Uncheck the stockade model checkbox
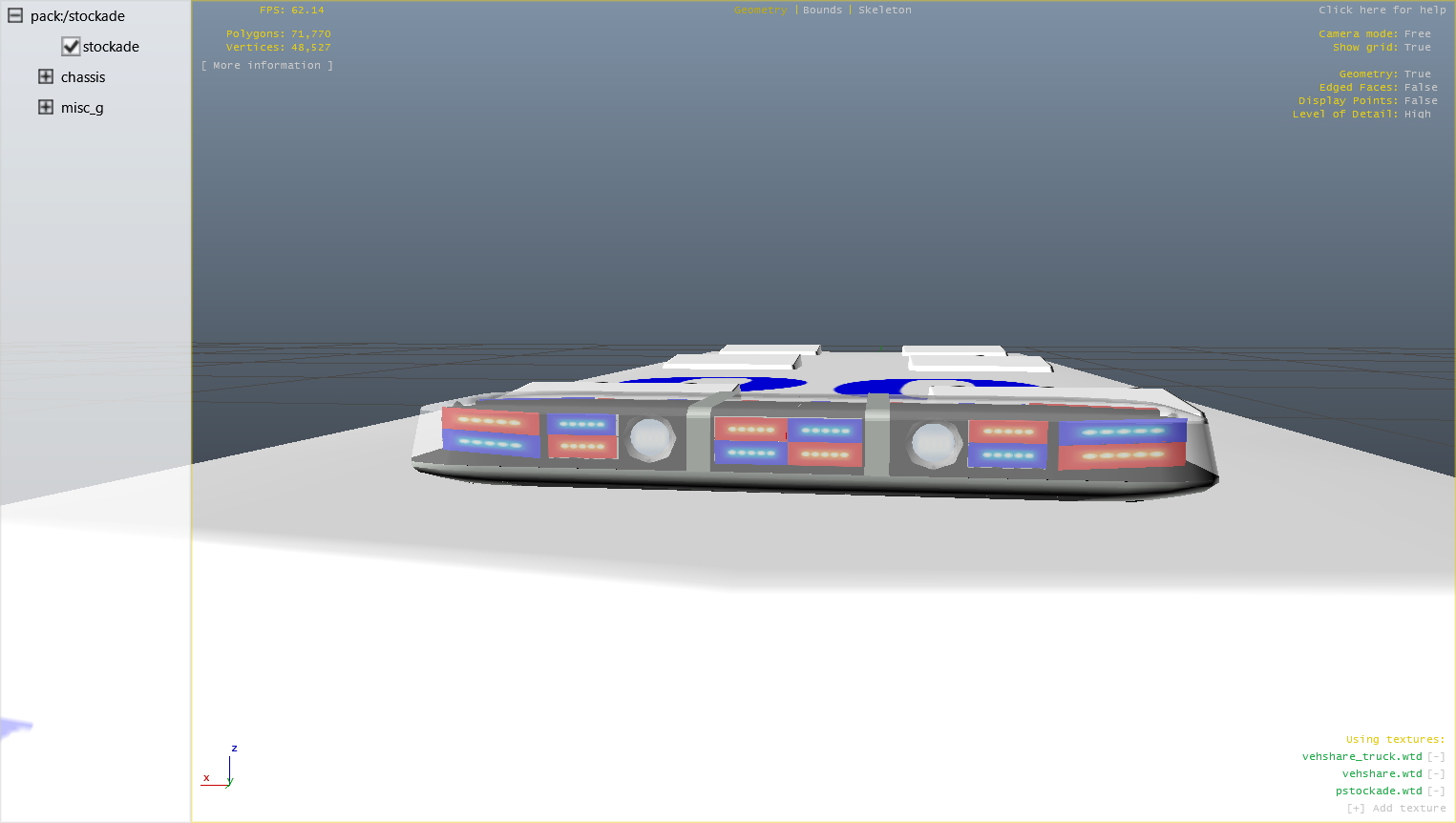The width and height of the screenshot is (1456, 823). click(71, 47)
